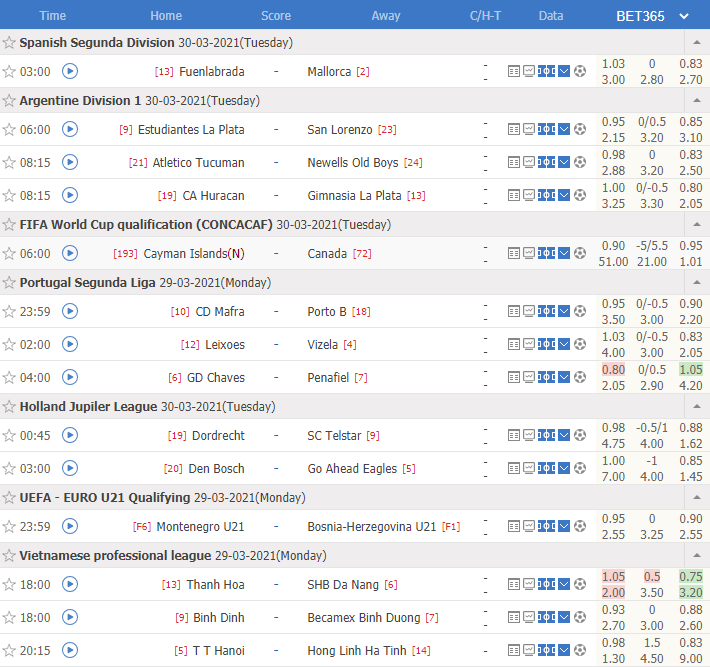Image resolution: width=710 pixels, height=667 pixels.
Task: Open 1x2 odds icon for CD Mafra match
Action: click(x=547, y=311)
